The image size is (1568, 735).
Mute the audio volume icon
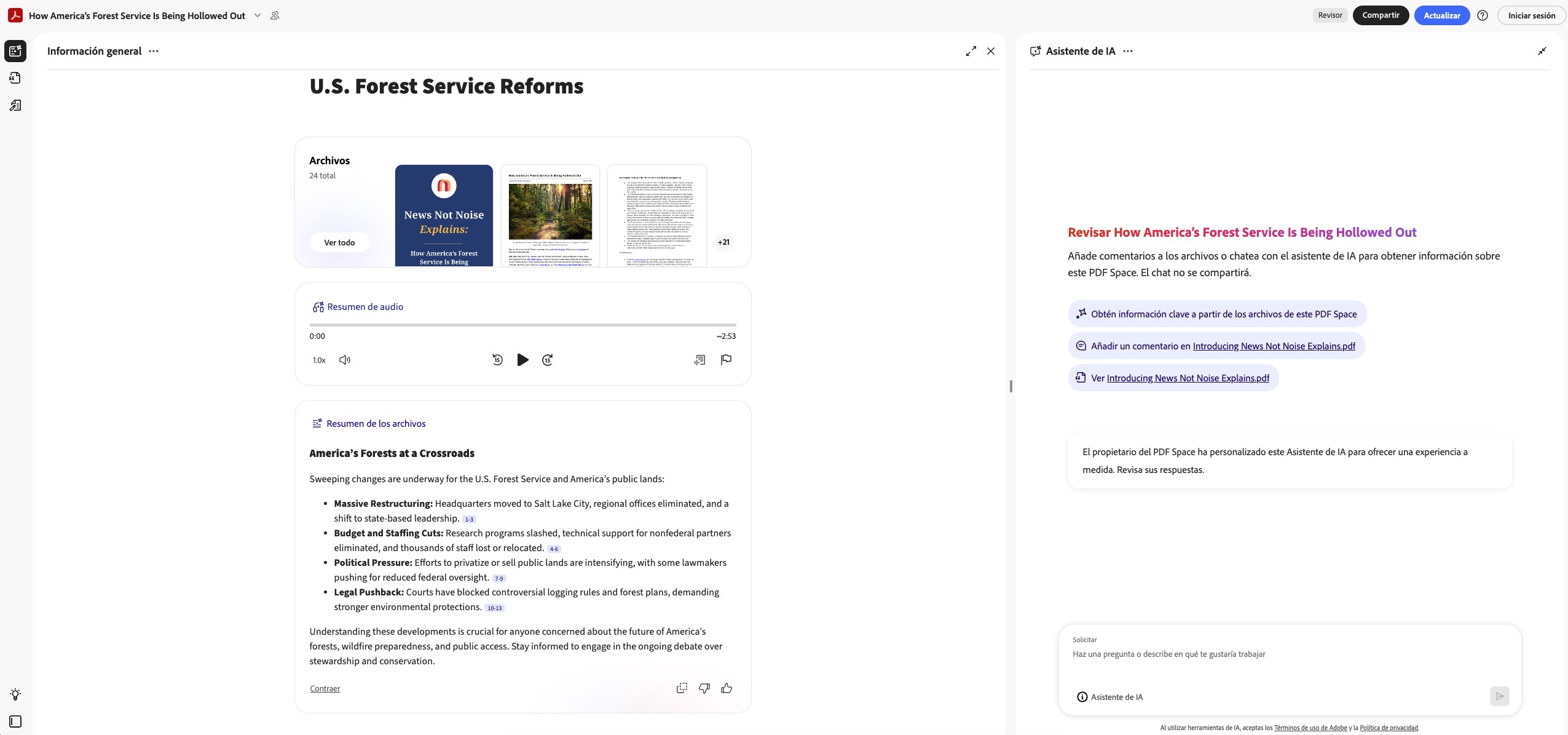[345, 360]
